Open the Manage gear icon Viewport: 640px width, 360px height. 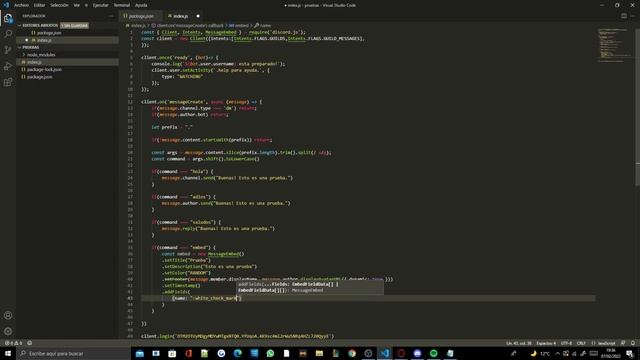[x=8, y=331]
